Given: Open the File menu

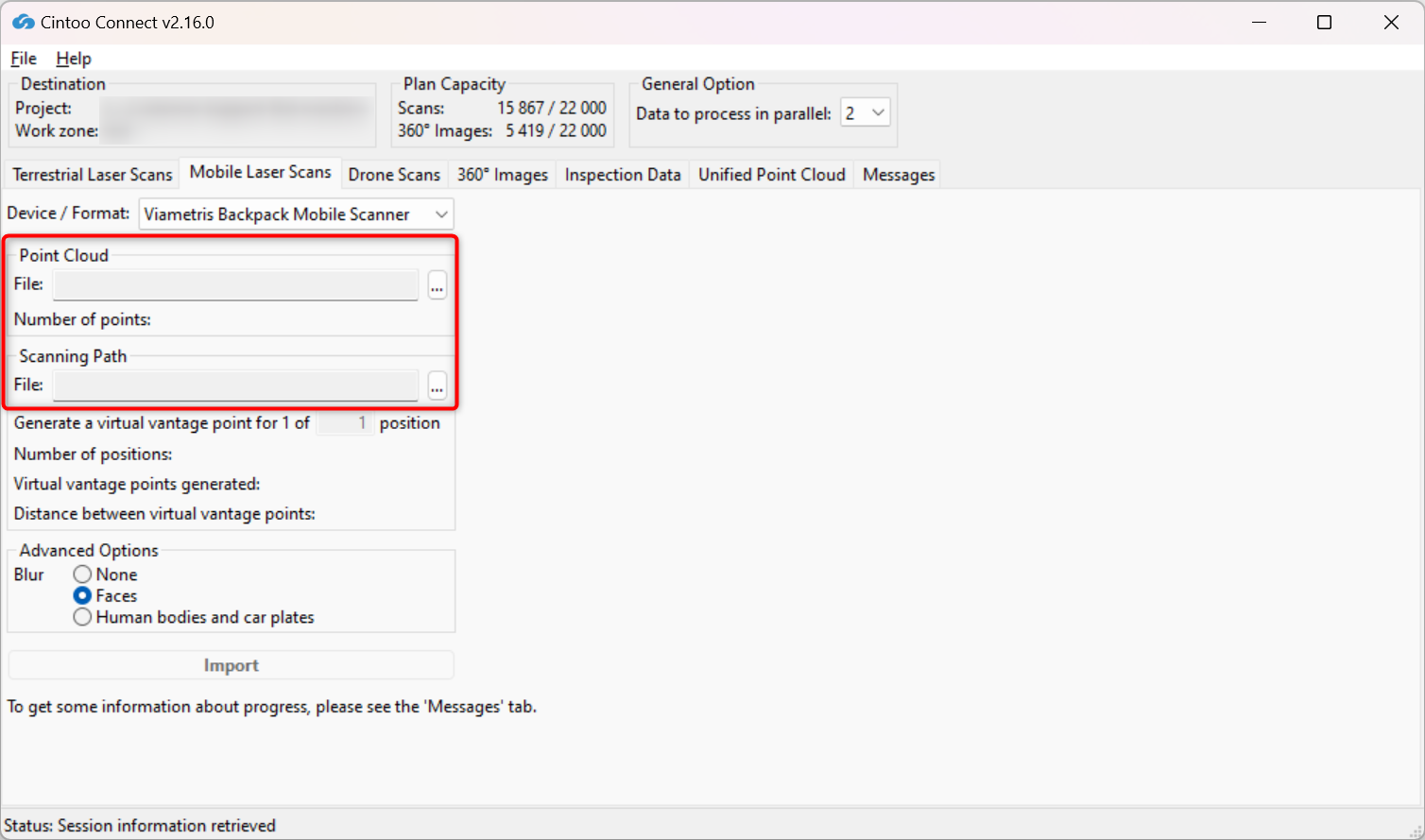Looking at the screenshot, I should (24, 59).
